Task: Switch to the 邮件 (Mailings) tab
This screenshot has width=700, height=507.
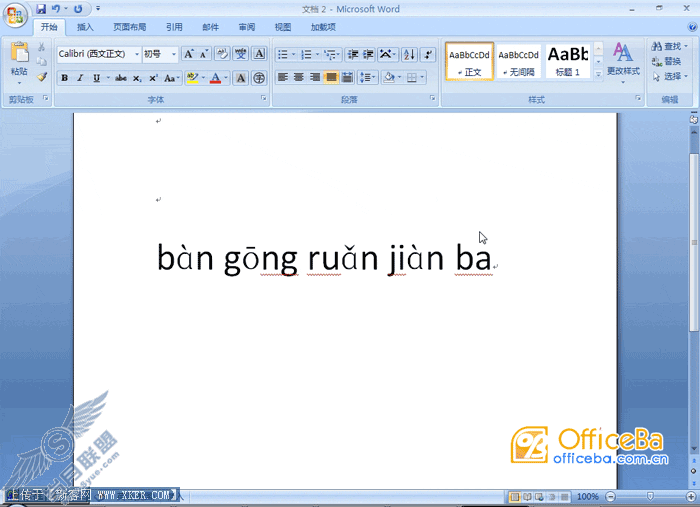Action: pos(210,27)
